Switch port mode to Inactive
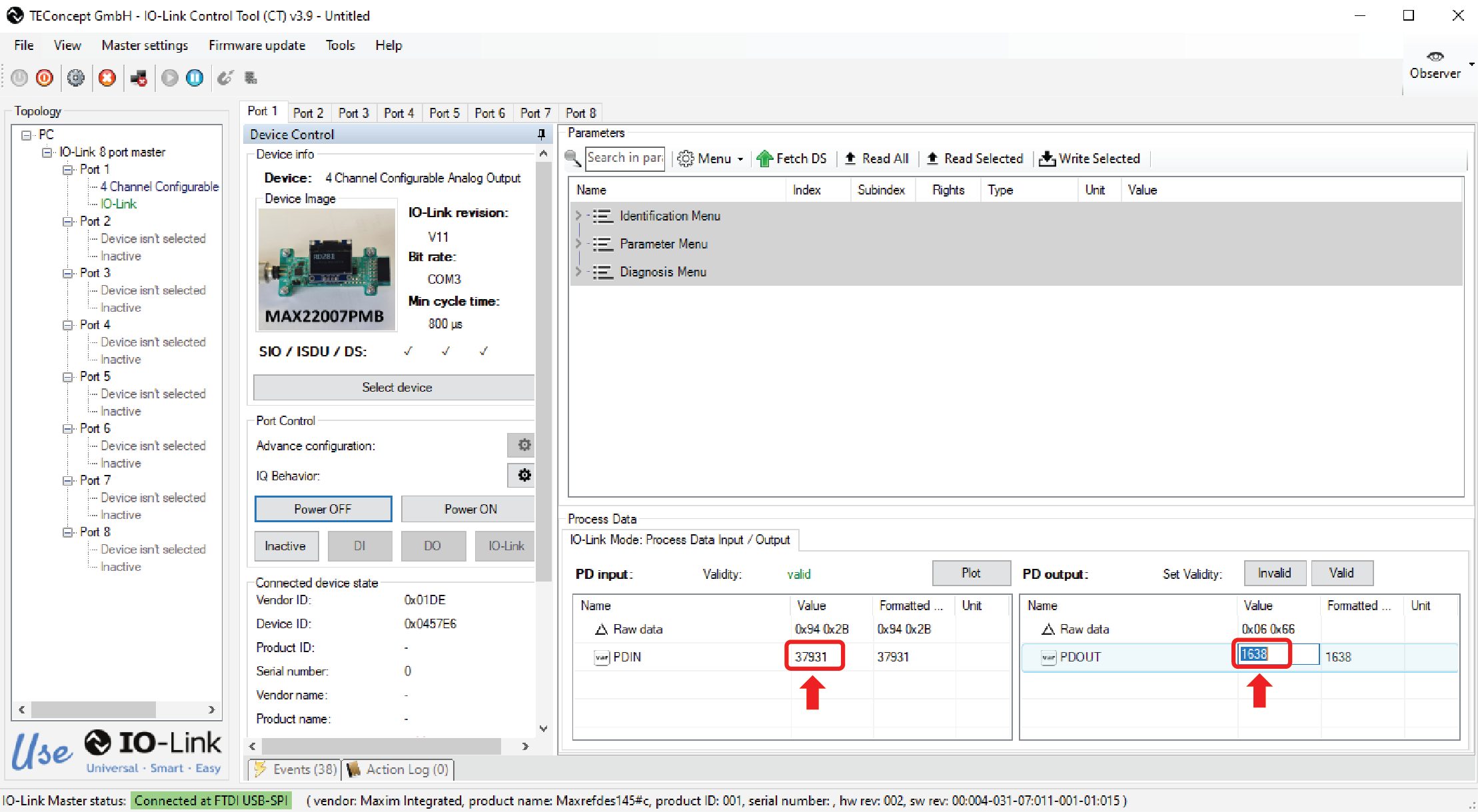 286,546
